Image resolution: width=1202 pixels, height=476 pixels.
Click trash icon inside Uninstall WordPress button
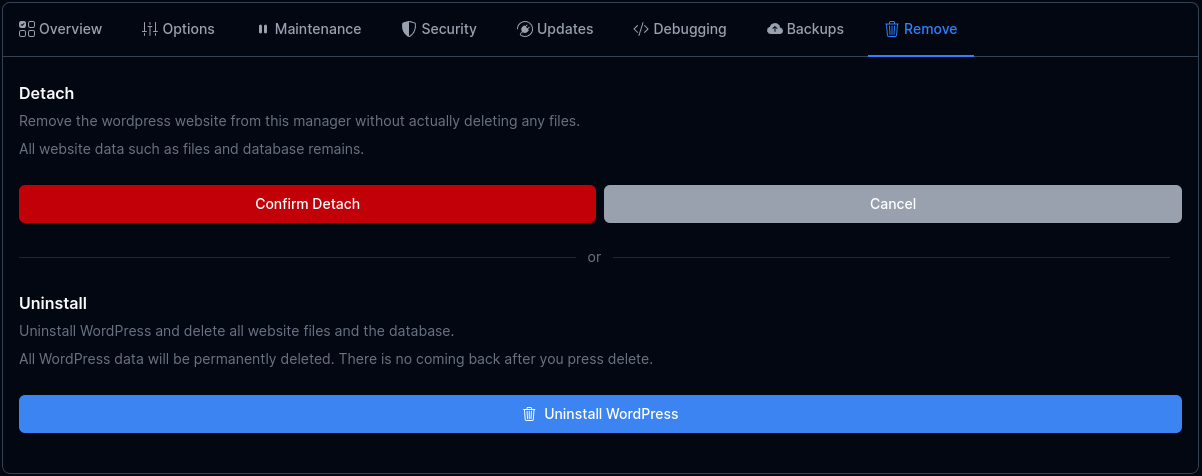coord(530,414)
